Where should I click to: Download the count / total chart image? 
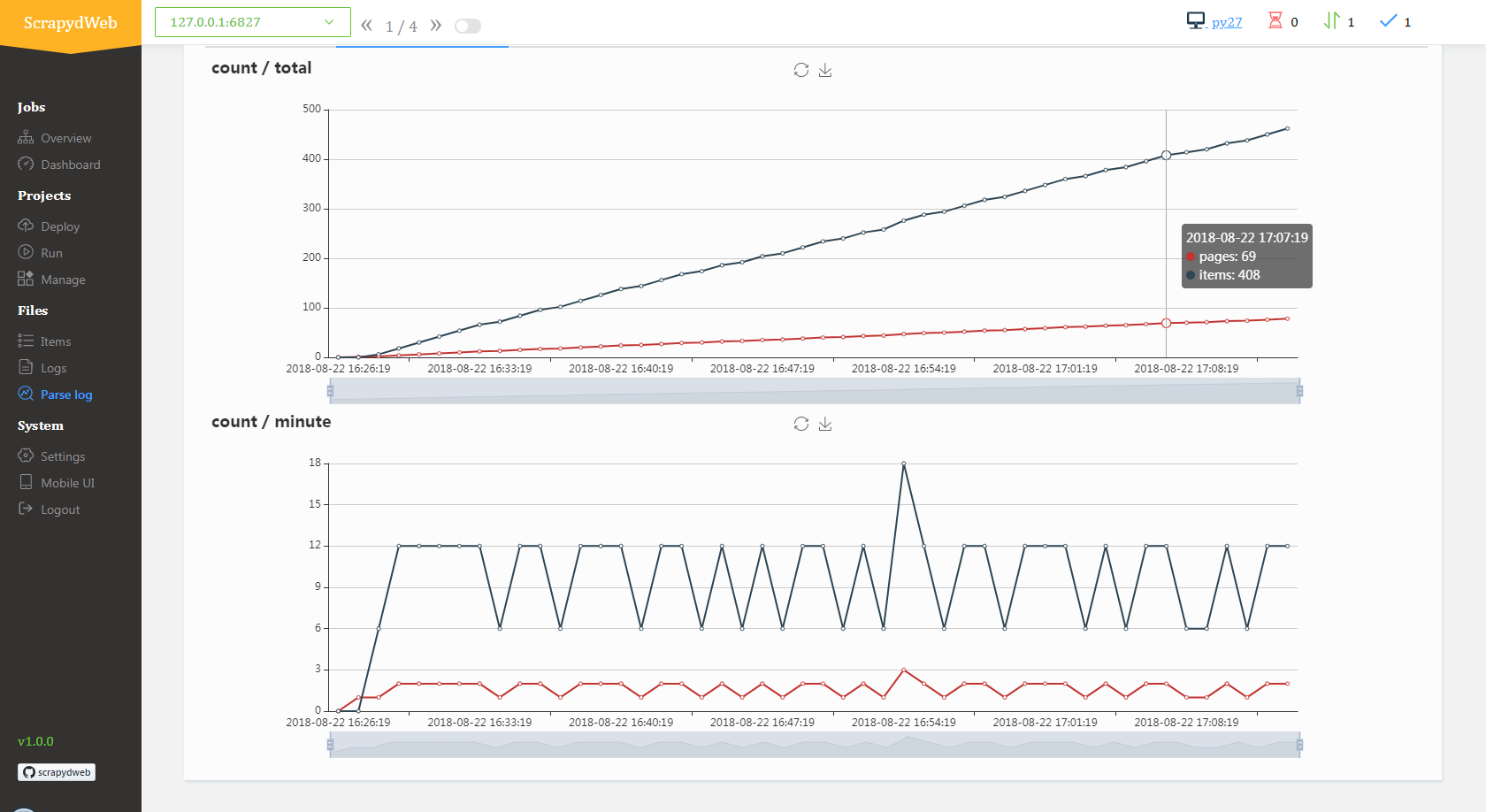click(x=825, y=70)
